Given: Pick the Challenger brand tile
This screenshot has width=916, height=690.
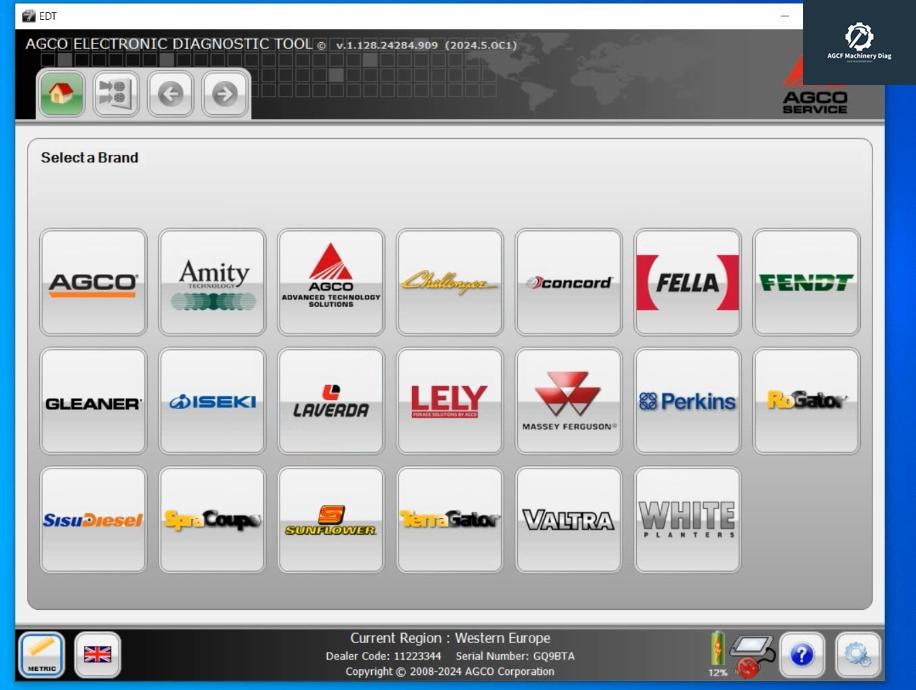Looking at the screenshot, I should point(450,282).
